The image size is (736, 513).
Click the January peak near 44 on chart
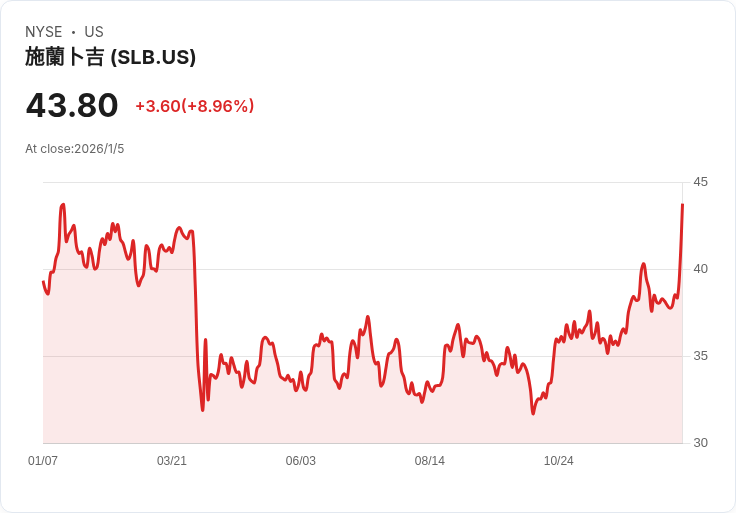tap(63, 205)
